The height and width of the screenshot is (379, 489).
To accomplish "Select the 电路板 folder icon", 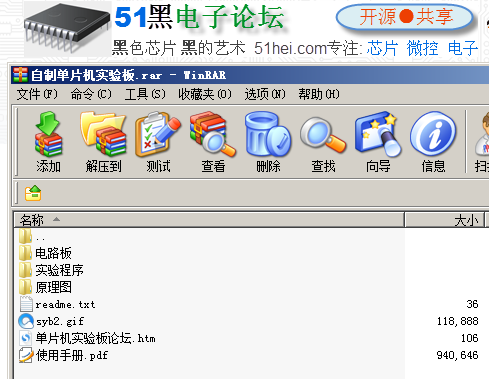I will coord(25,253).
